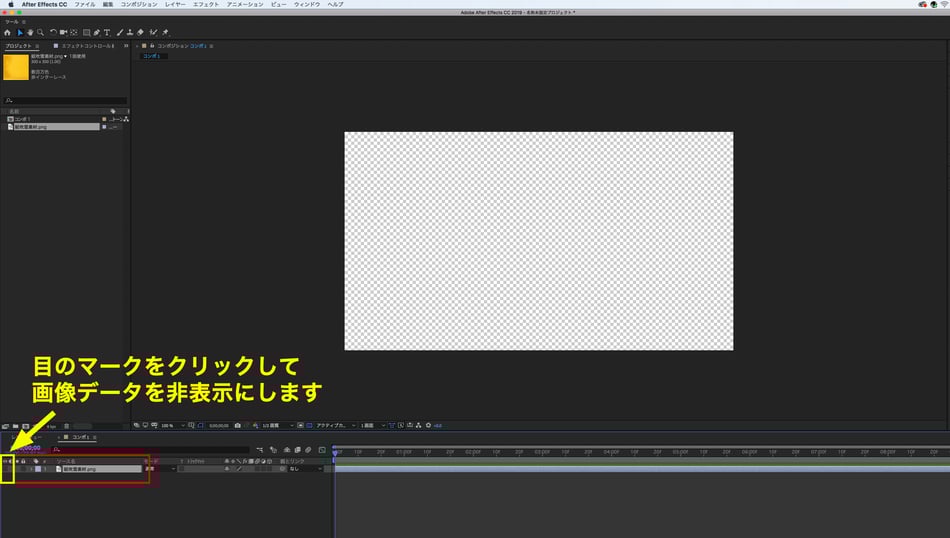Select the Zoom magnifier tool
Image resolution: width=950 pixels, height=538 pixels.
40,32
